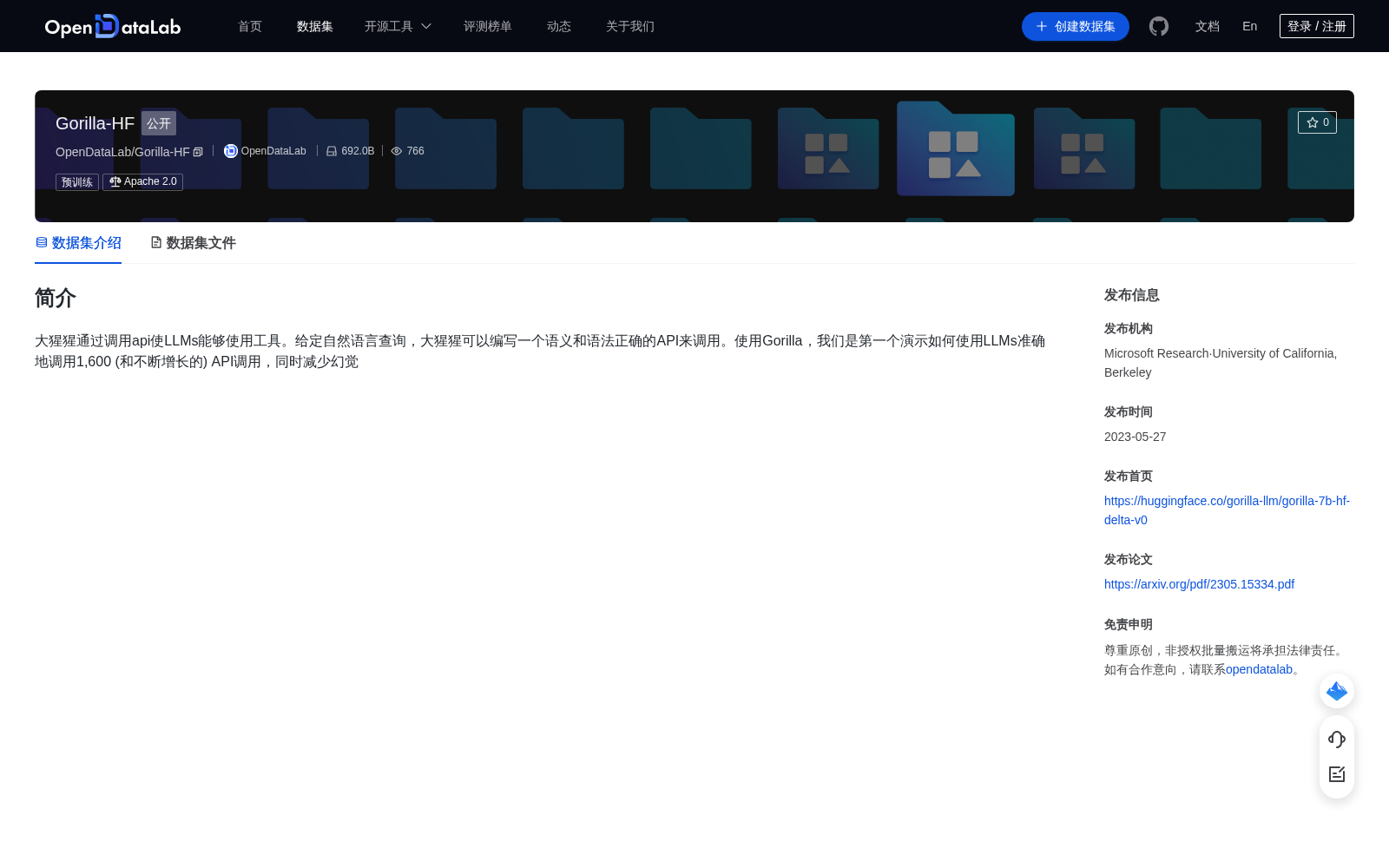Click the Microsoft Research publisher text

pos(1221,363)
